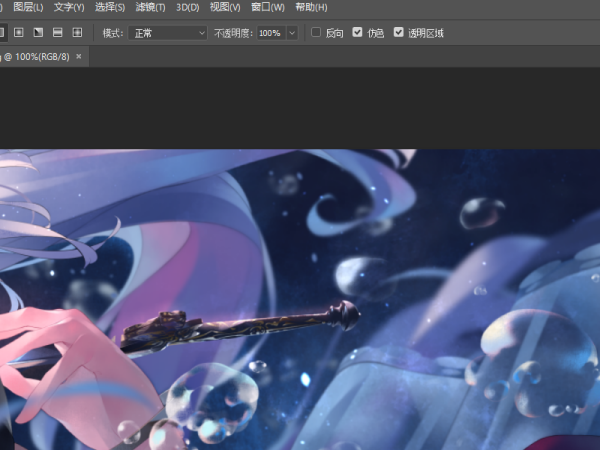The width and height of the screenshot is (600, 450).
Task: Close the 100%(RGB/8) document tab
Action: 79,57
